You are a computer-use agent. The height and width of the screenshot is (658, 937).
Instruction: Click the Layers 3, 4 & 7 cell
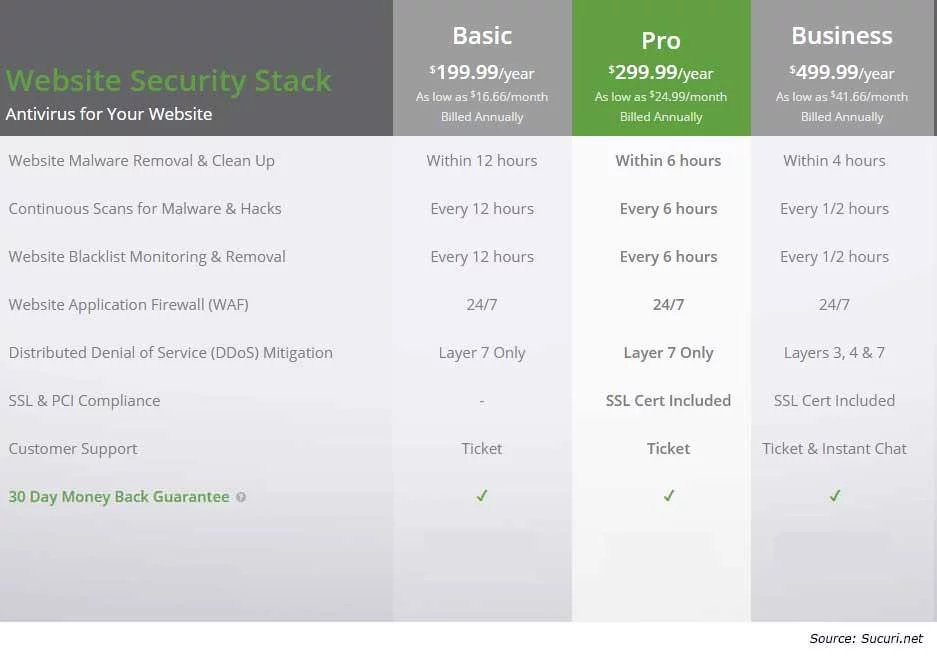[x=834, y=353]
